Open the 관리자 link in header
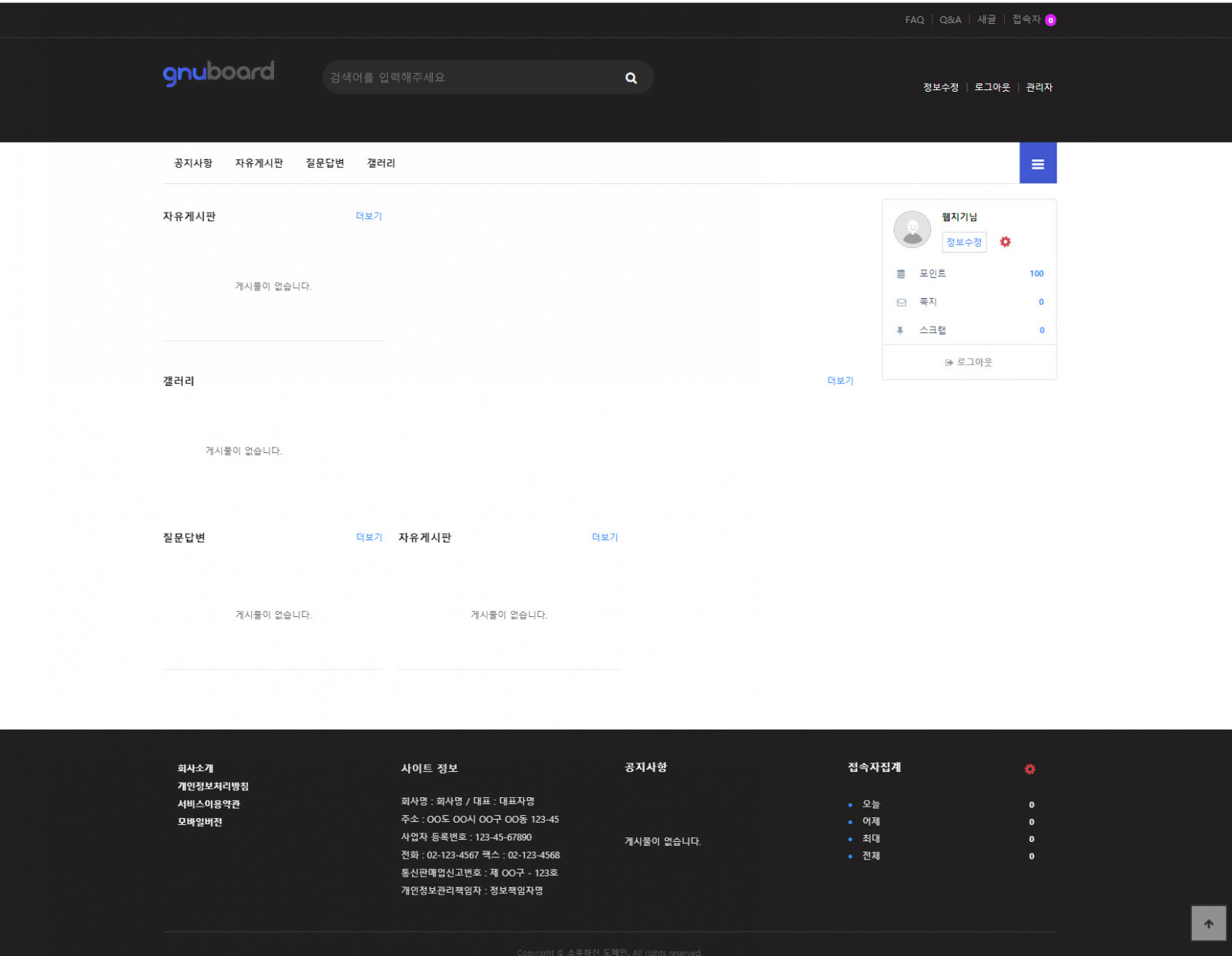Screen dimensions: 1232x956 (1039, 87)
